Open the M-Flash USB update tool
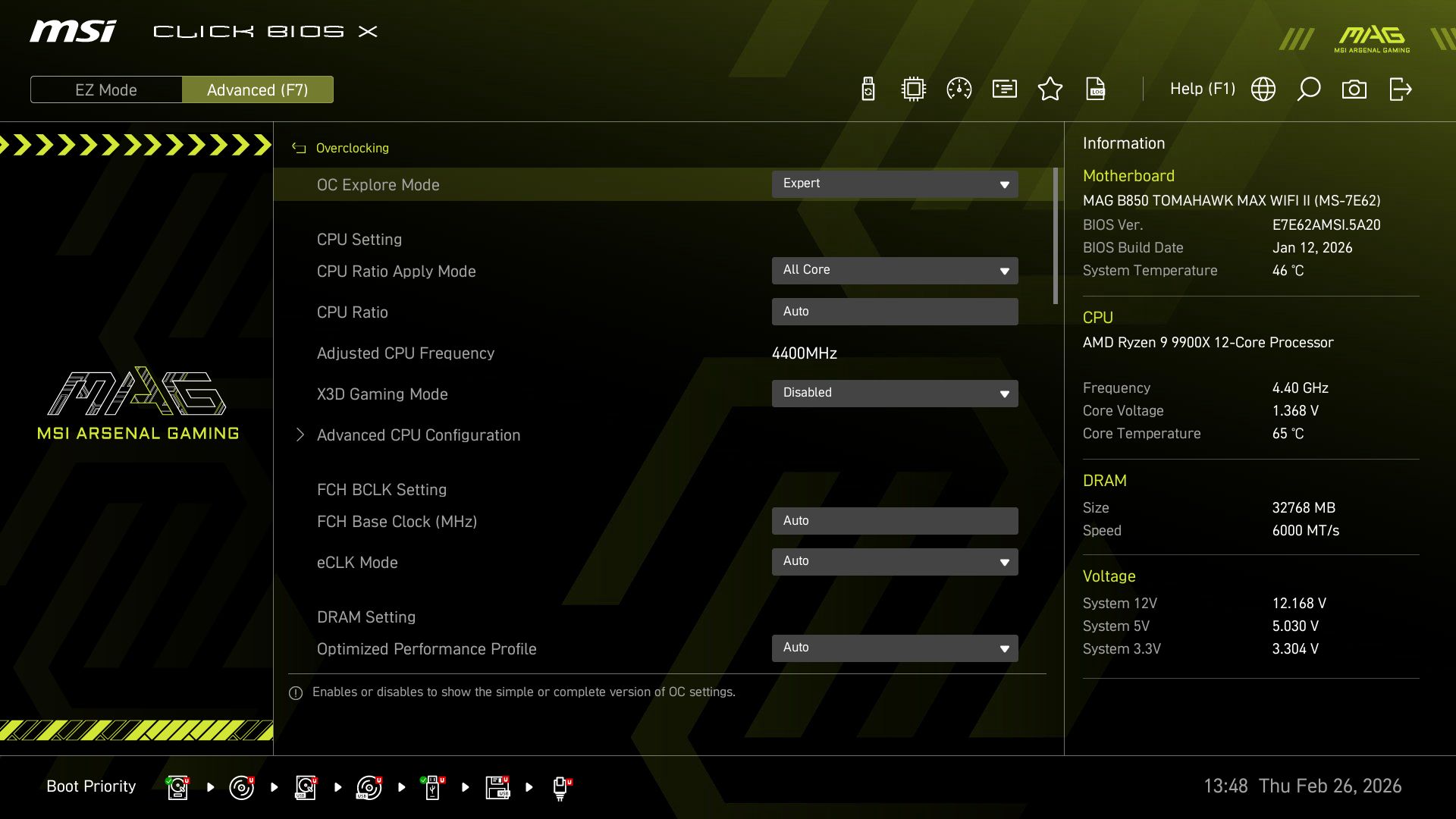This screenshot has height=819, width=1456. 867,89
